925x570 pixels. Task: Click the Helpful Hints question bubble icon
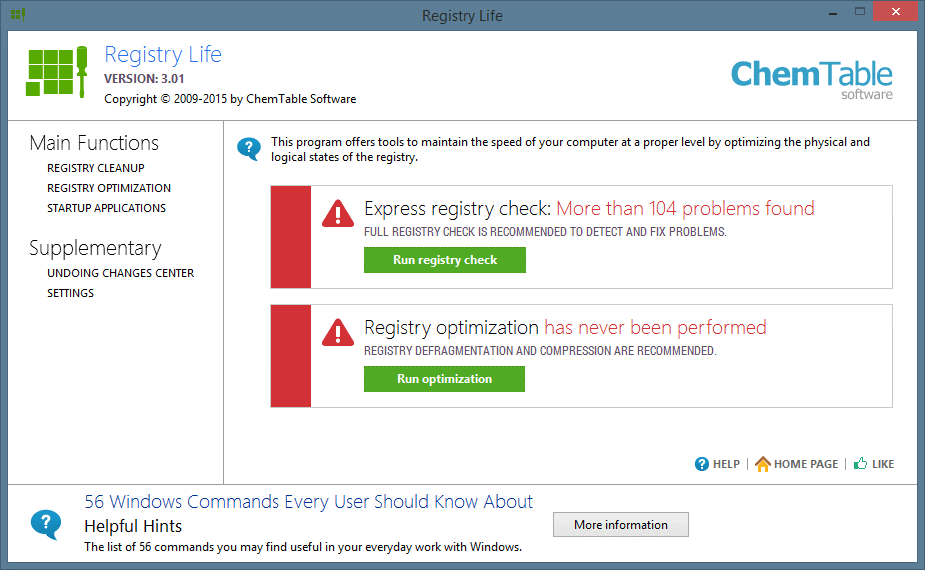pos(46,525)
